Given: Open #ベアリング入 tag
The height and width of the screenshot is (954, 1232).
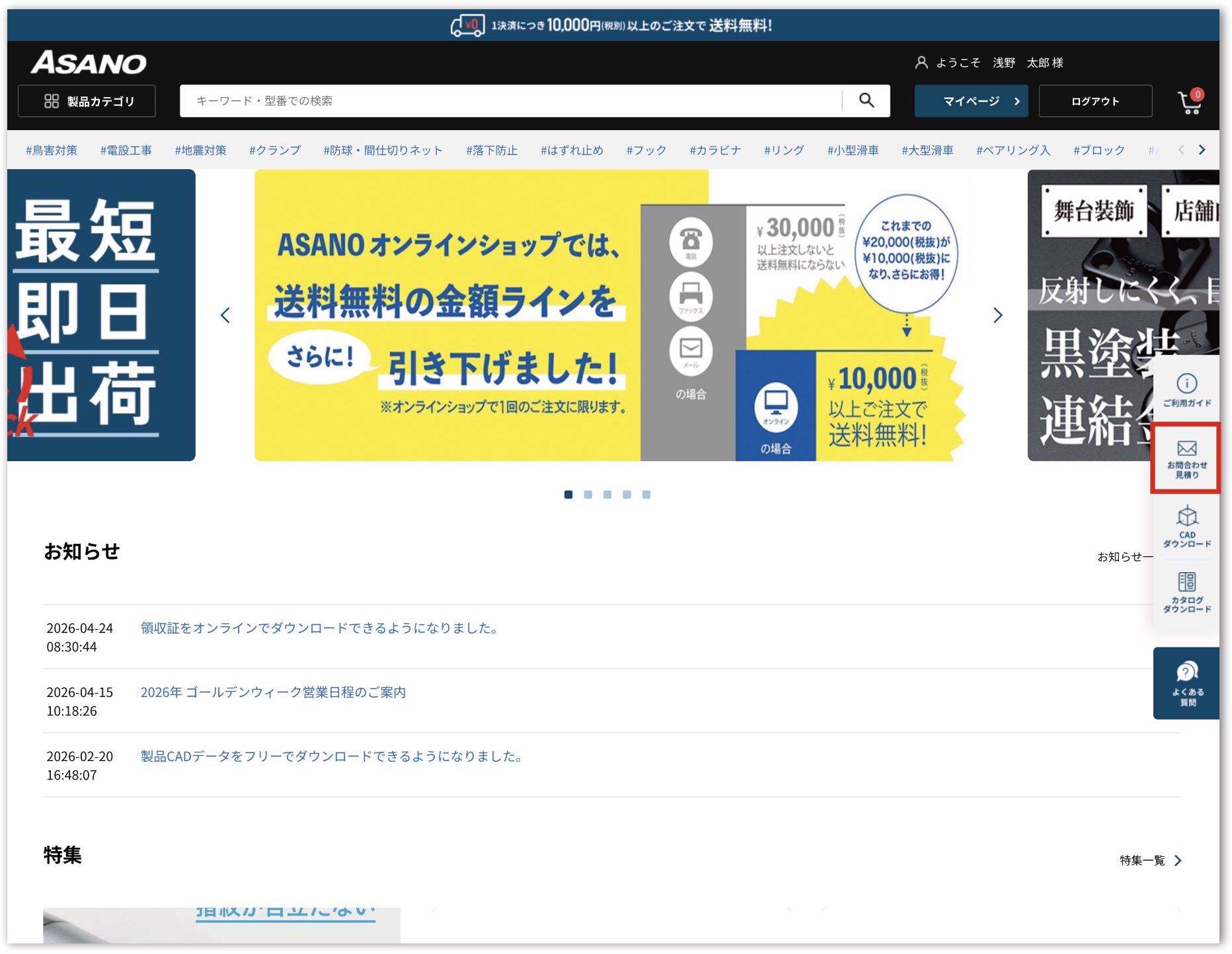Looking at the screenshot, I should pyautogui.click(x=1014, y=150).
